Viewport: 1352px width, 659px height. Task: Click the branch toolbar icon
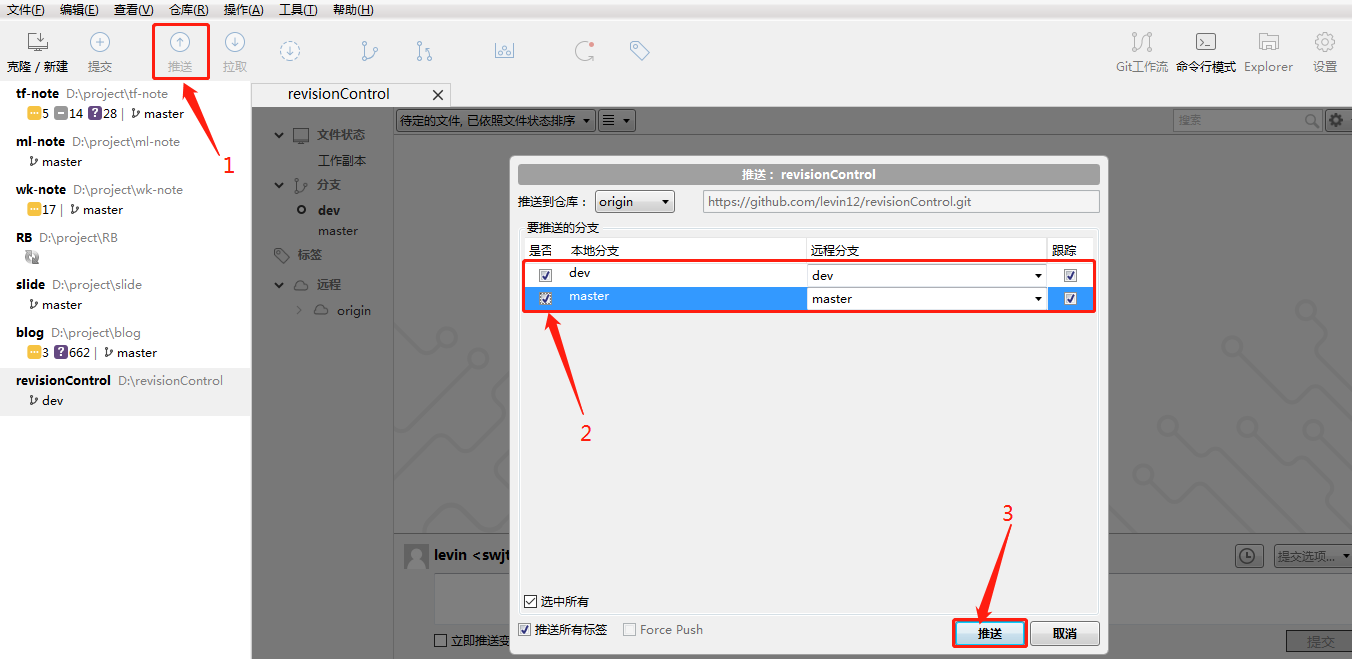(x=370, y=50)
